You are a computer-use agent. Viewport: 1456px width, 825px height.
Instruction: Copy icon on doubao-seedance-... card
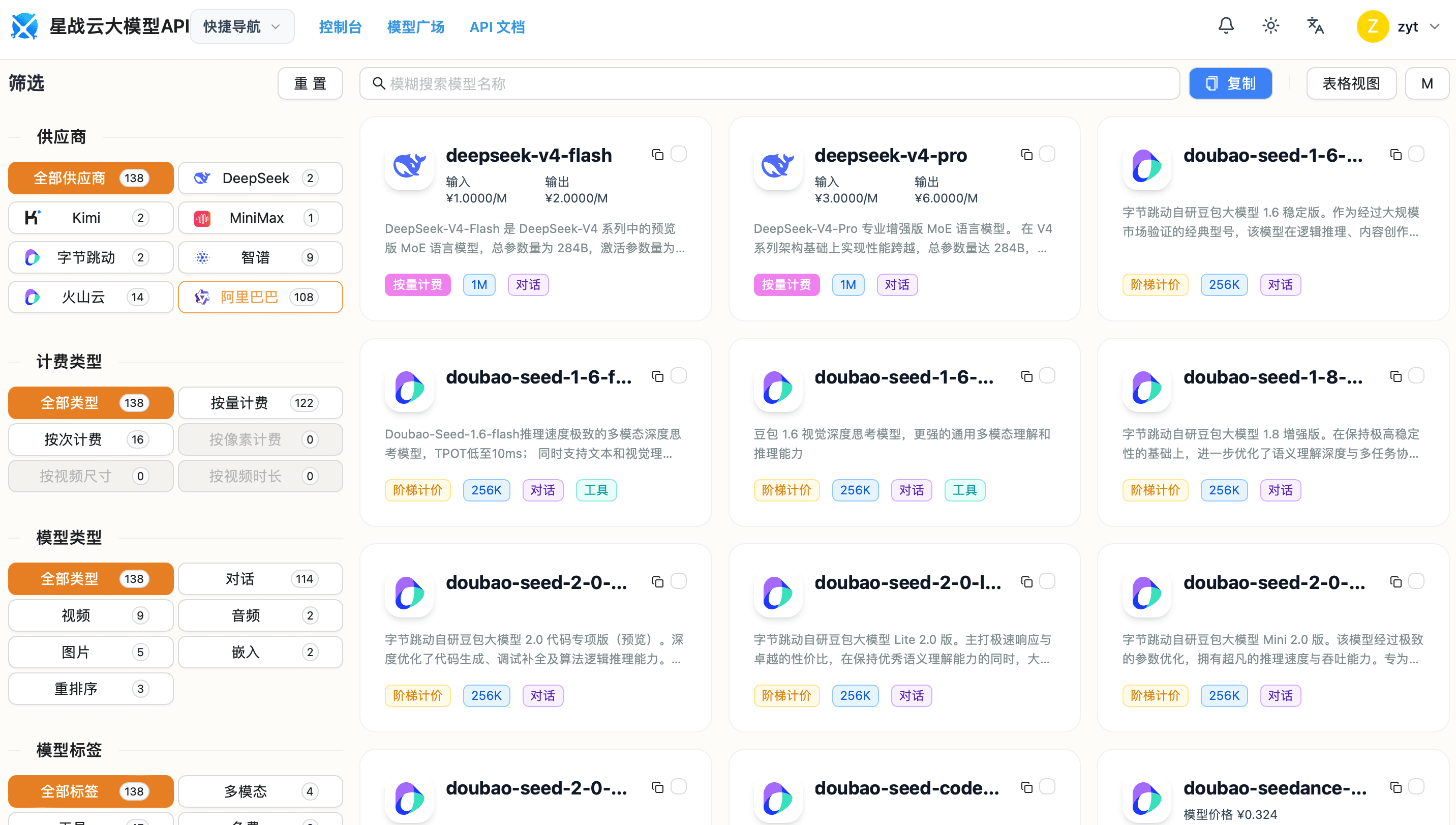pyautogui.click(x=1396, y=787)
